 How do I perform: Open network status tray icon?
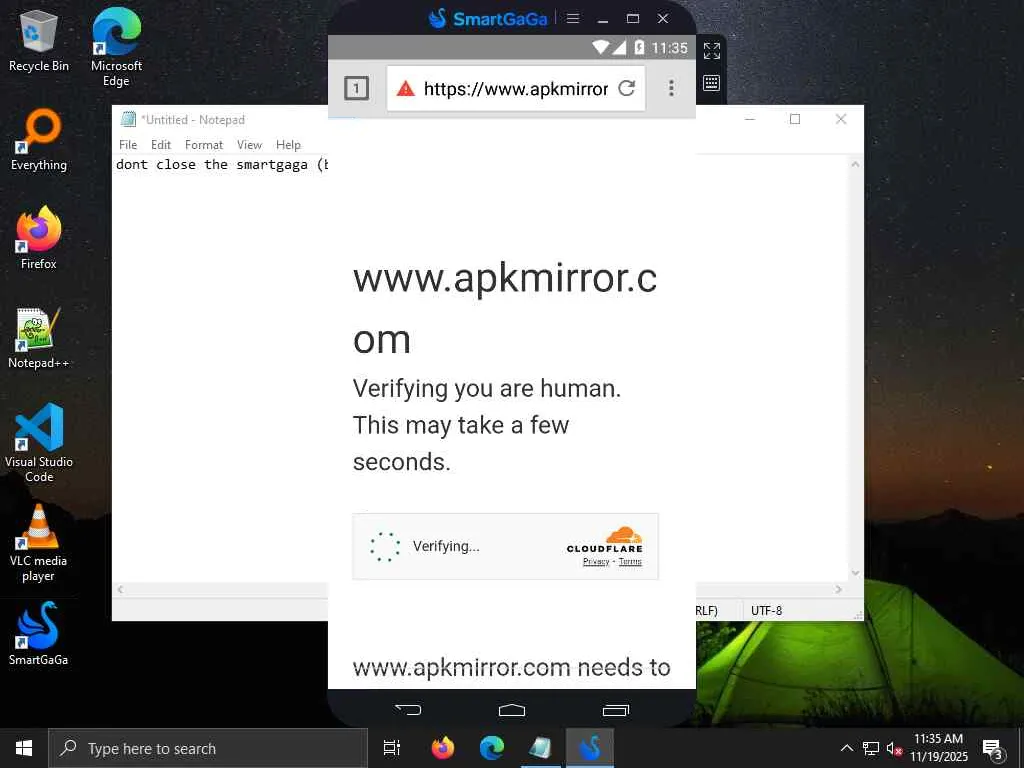click(x=871, y=748)
